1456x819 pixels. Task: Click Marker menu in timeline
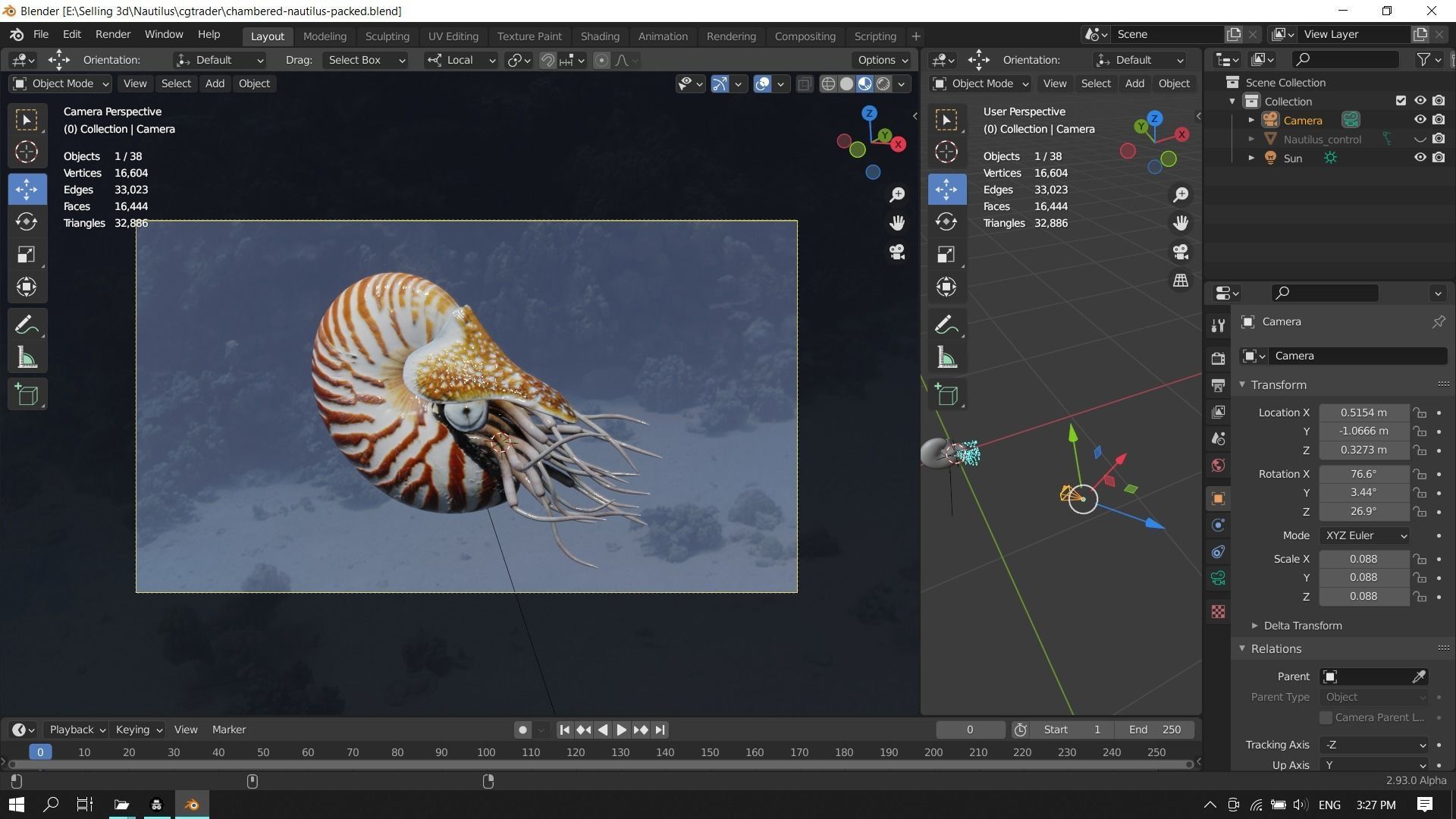tap(229, 730)
